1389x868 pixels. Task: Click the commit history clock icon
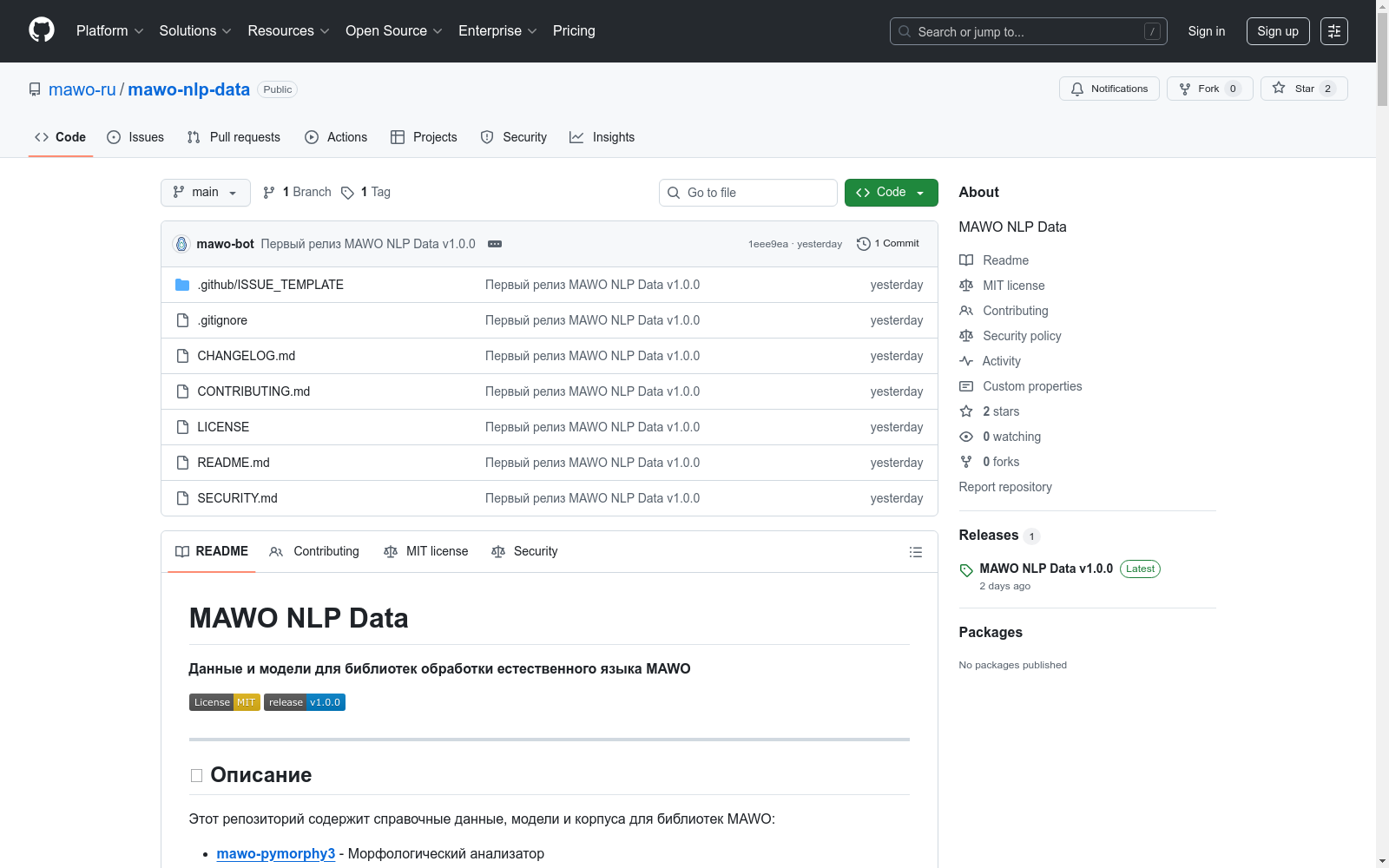pos(863,244)
